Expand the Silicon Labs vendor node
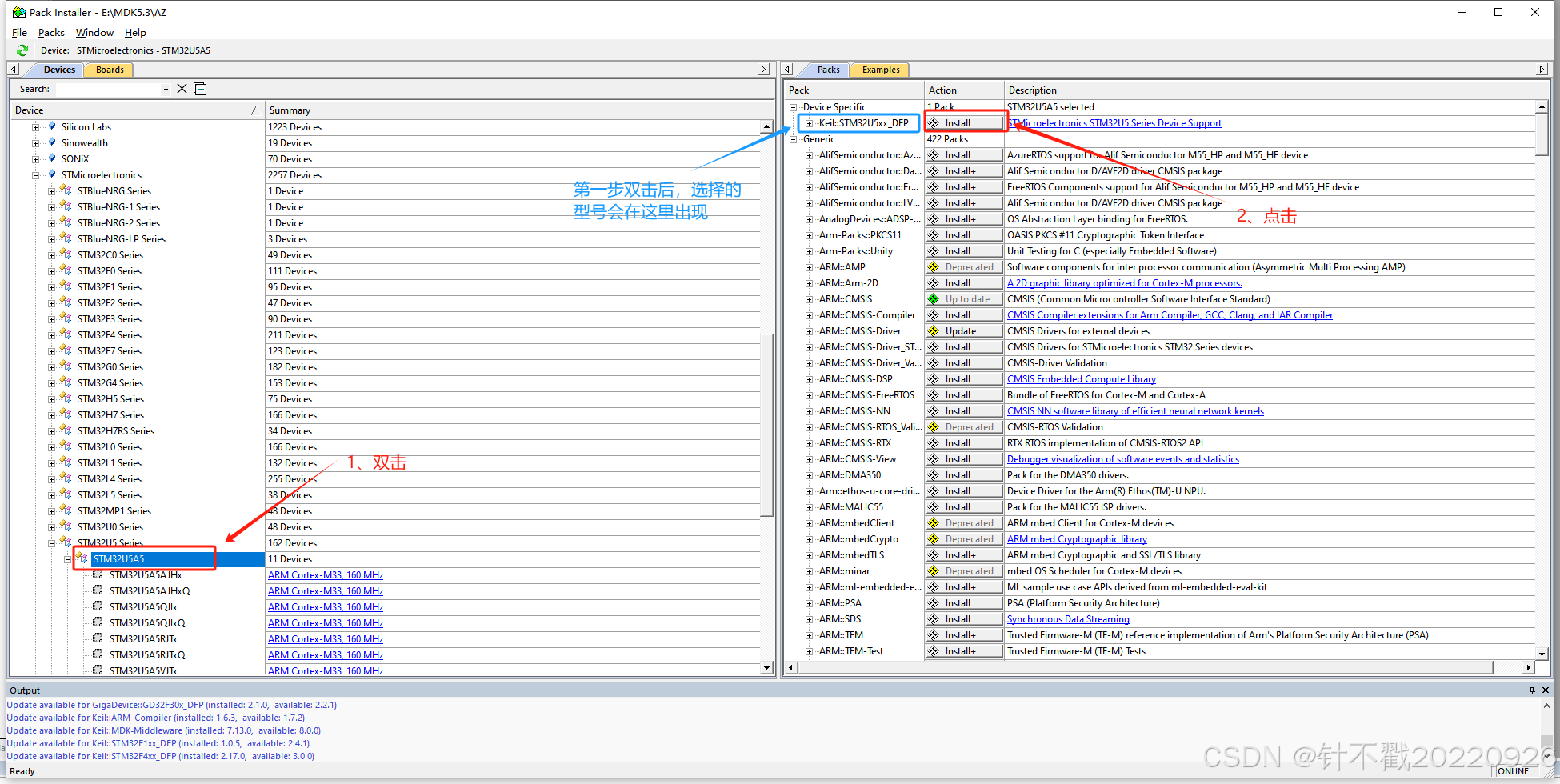1560x784 pixels. click(35, 127)
